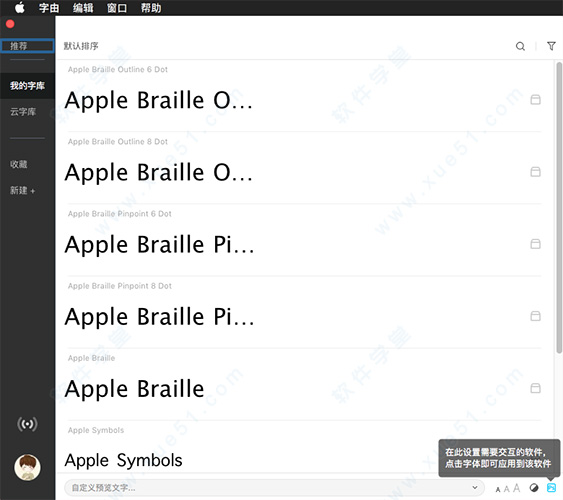Expand the preview text dropdown chevron
Image resolution: width=563 pixels, height=500 pixels.
tap(475, 487)
